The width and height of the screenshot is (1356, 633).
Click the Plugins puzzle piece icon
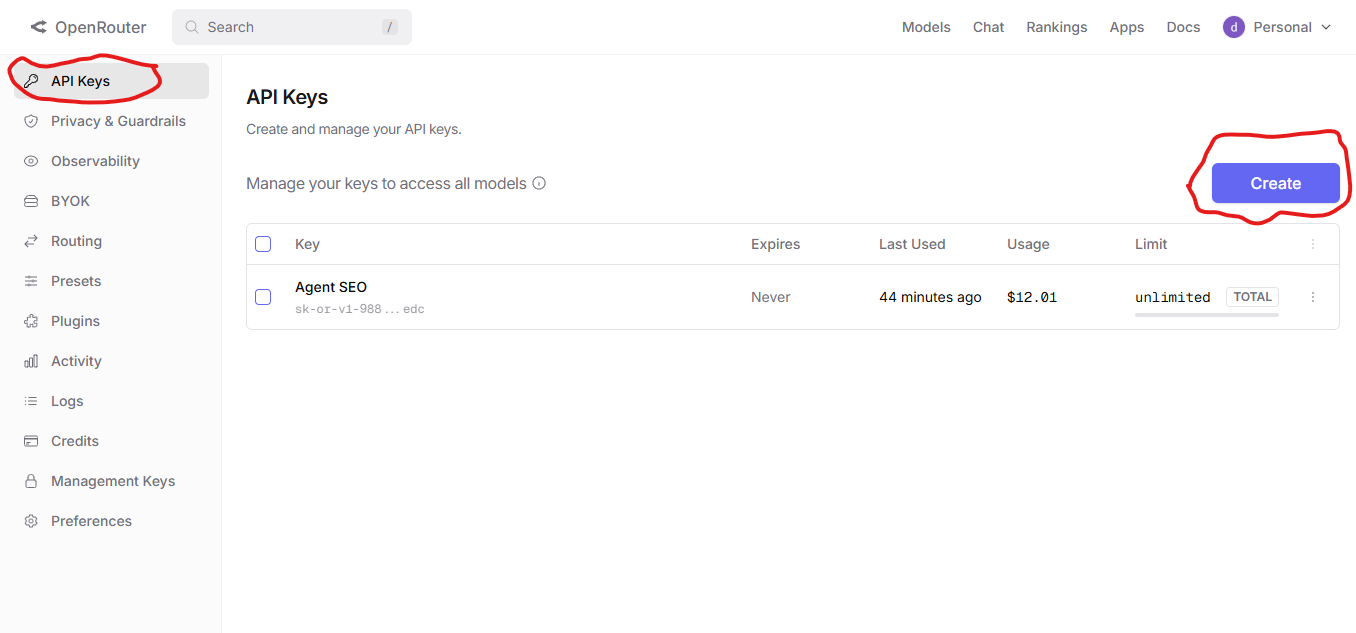coord(31,321)
